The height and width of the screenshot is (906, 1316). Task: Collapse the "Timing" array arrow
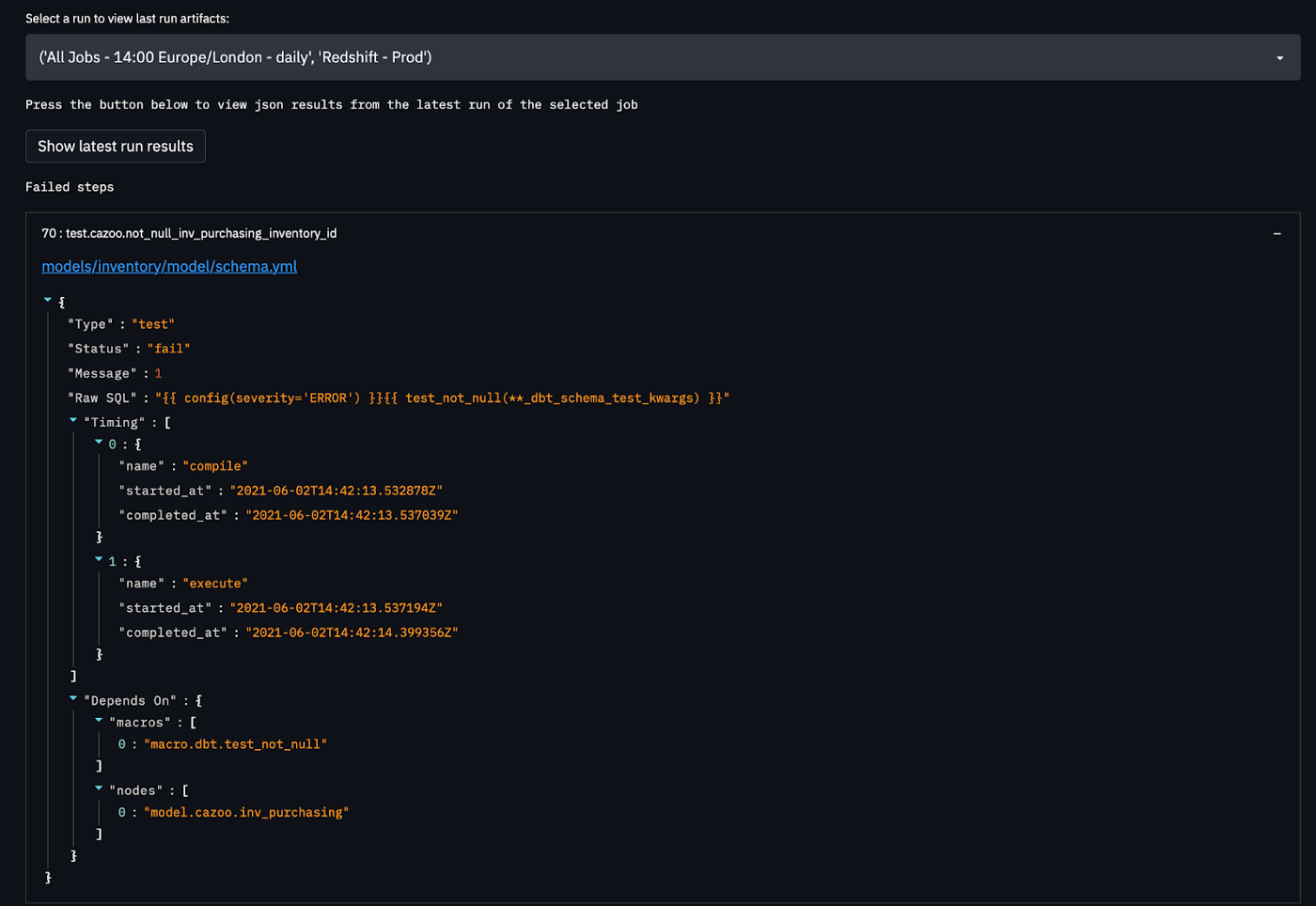(x=73, y=420)
